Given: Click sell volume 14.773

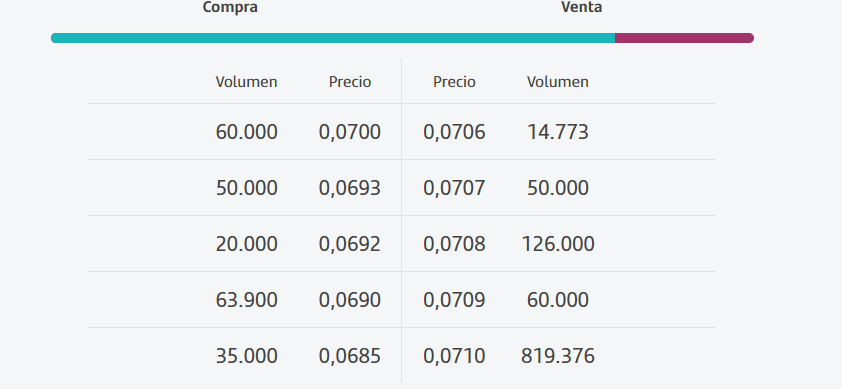Looking at the screenshot, I should (x=557, y=132).
